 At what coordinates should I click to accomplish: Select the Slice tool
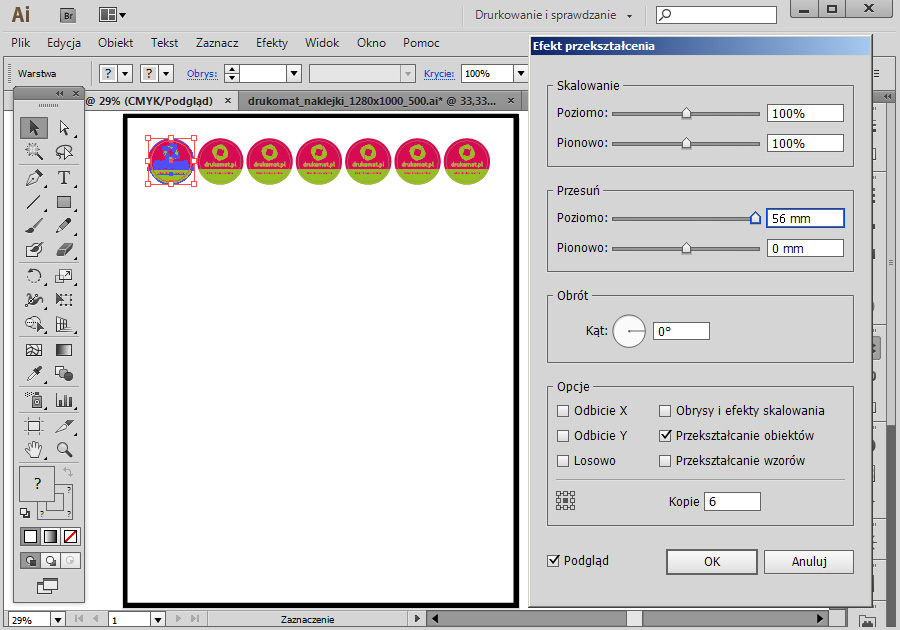click(x=64, y=426)
